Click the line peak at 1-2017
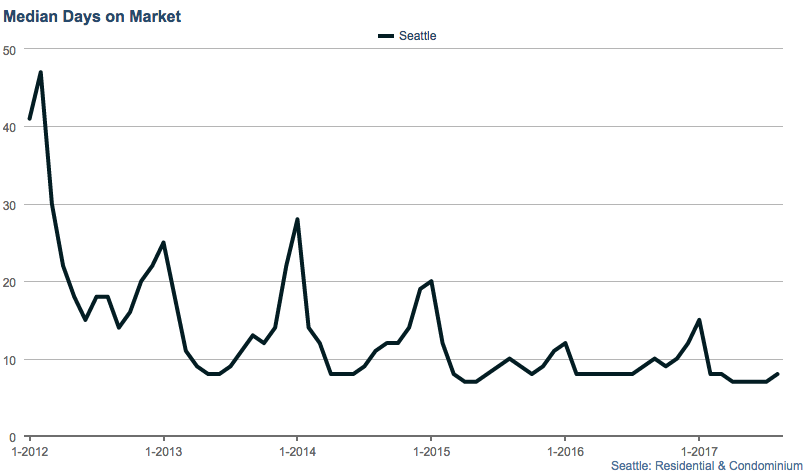The image size is (809, 472). coord(699,320)
